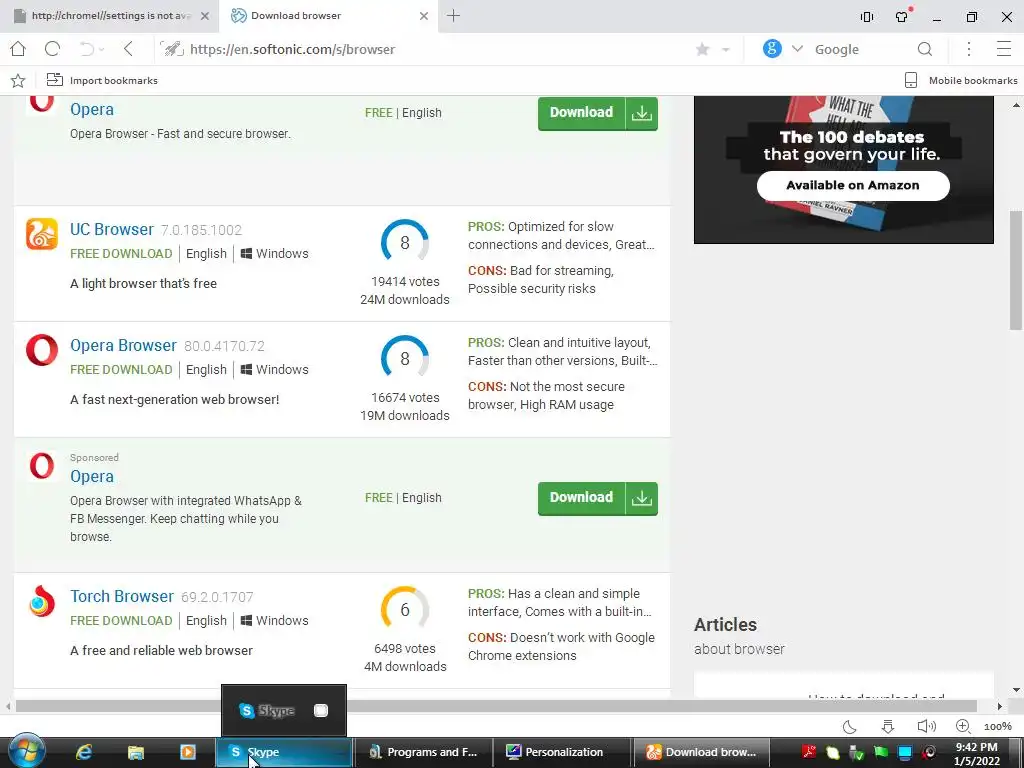The image size is (1024, 768).
Task: Click the horizontal scroll right arrow
Action: point(999,707)
